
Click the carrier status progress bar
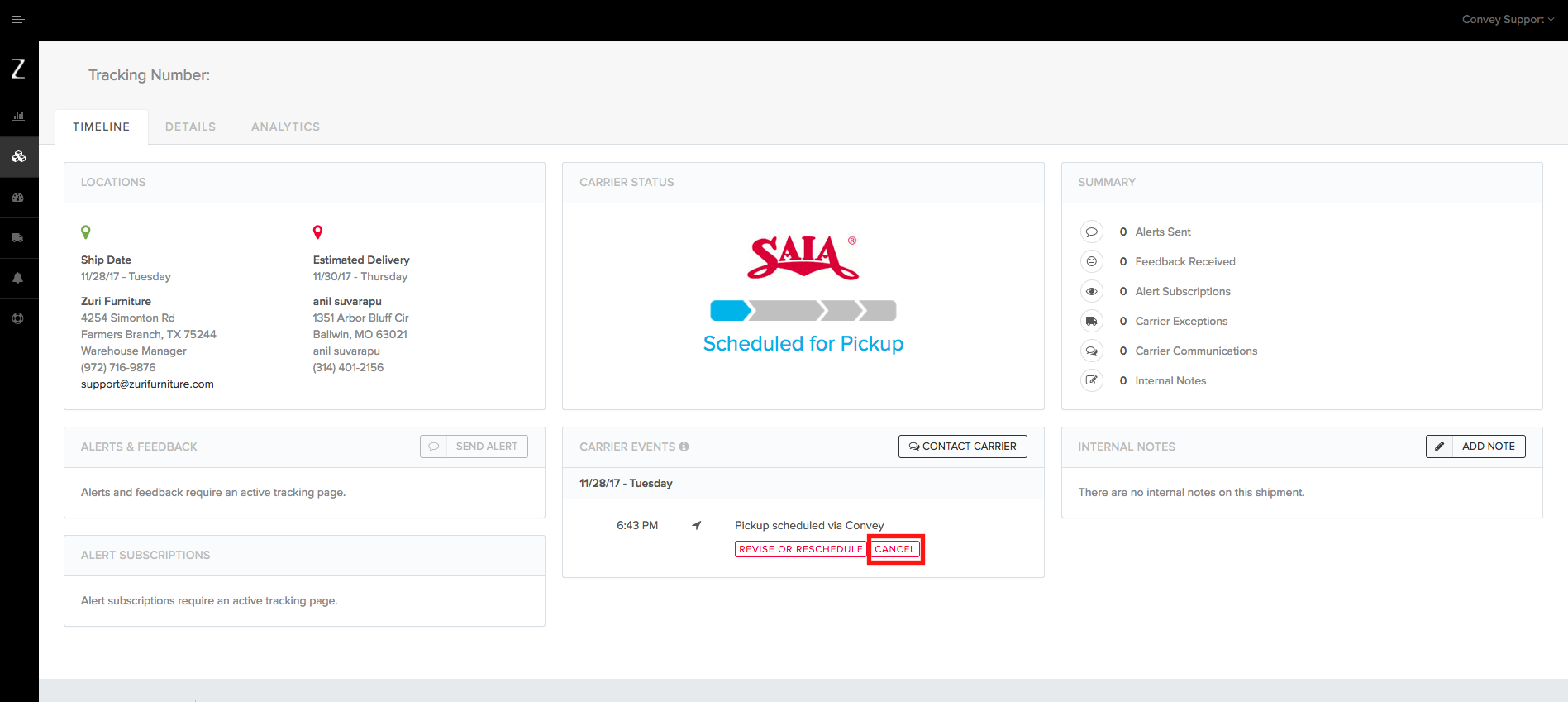[x=803, y=311]
